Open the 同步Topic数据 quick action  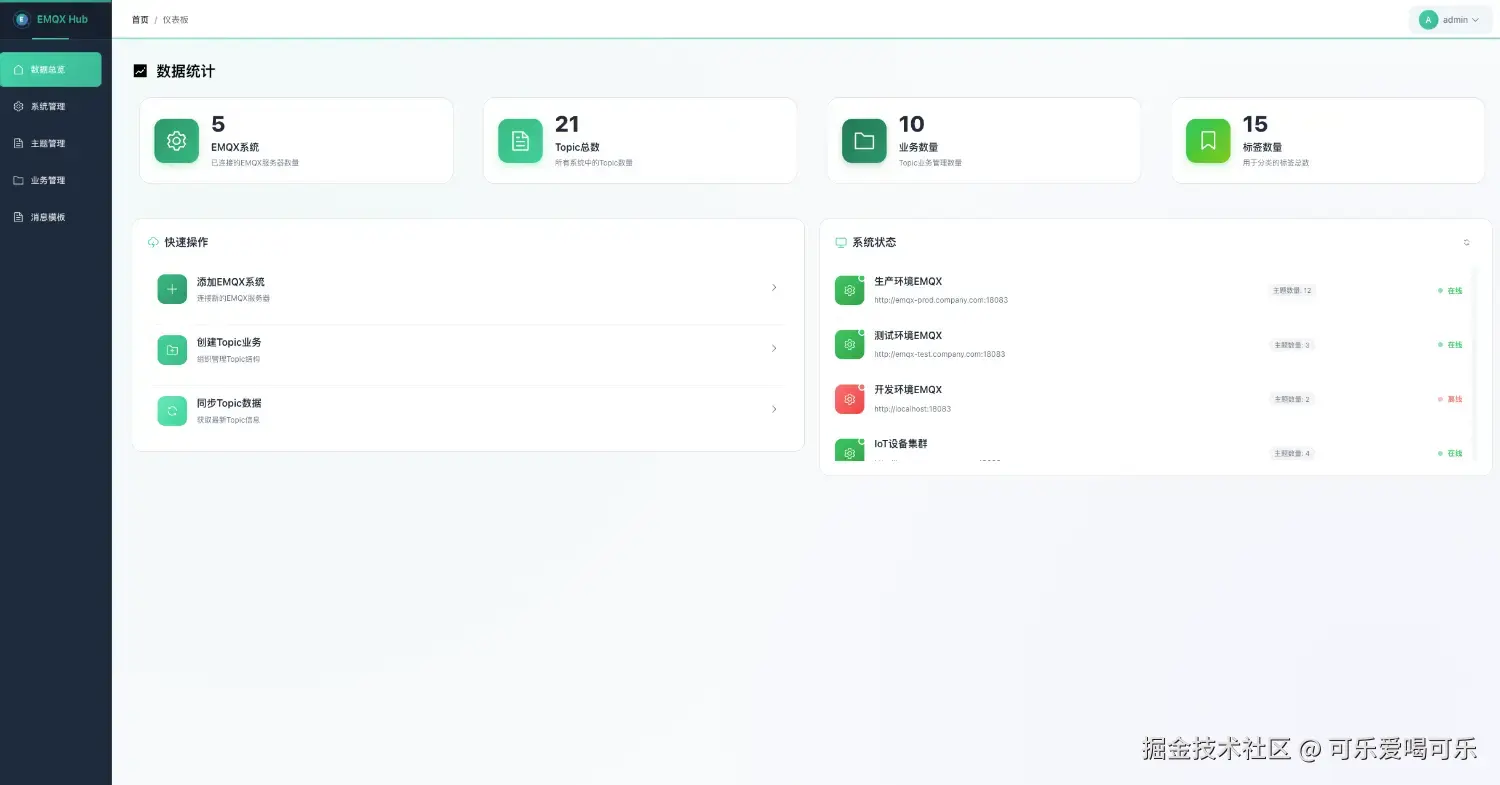(468, 411)
